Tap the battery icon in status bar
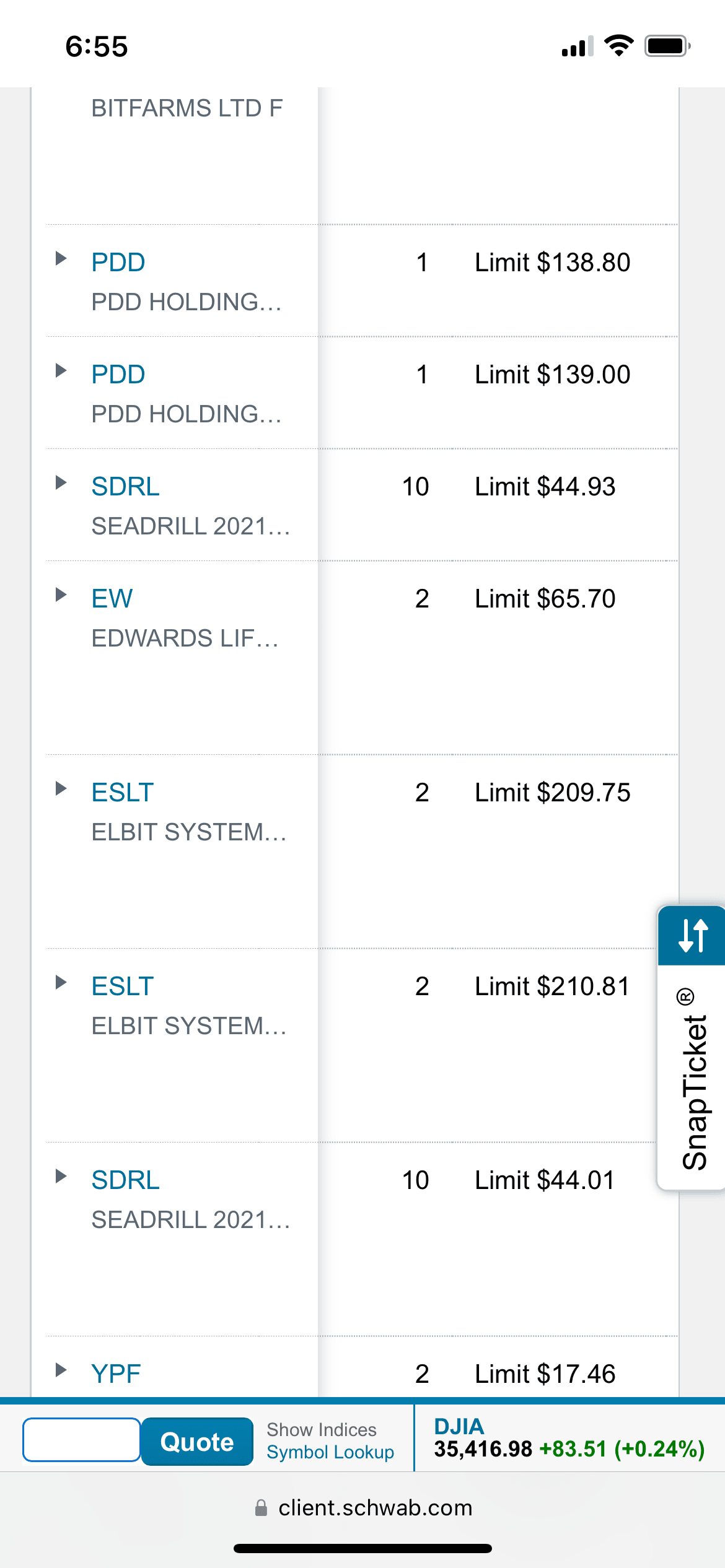Viewport: 725px width, 1568px height. click(667, 46)
